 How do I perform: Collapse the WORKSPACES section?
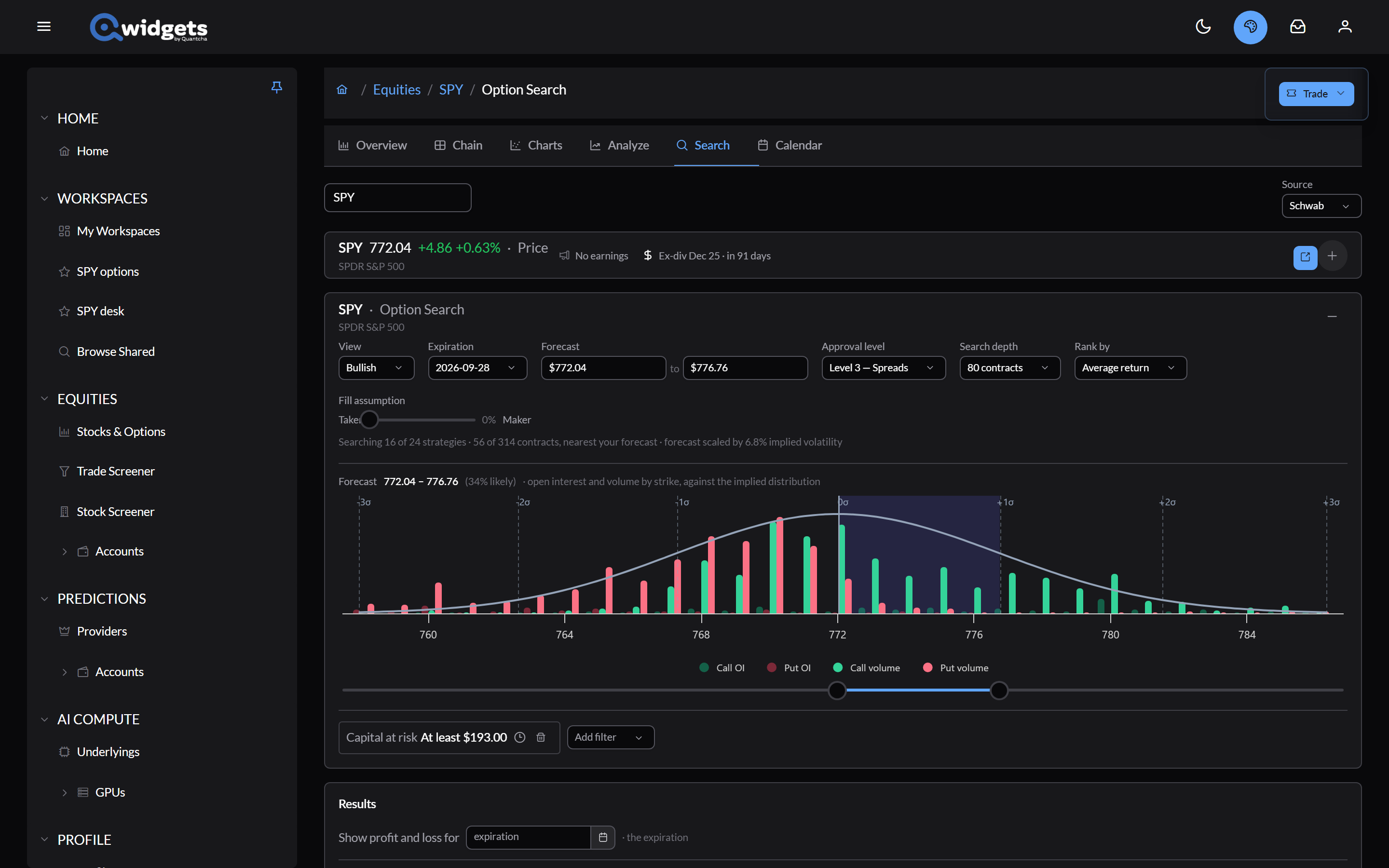44,199
